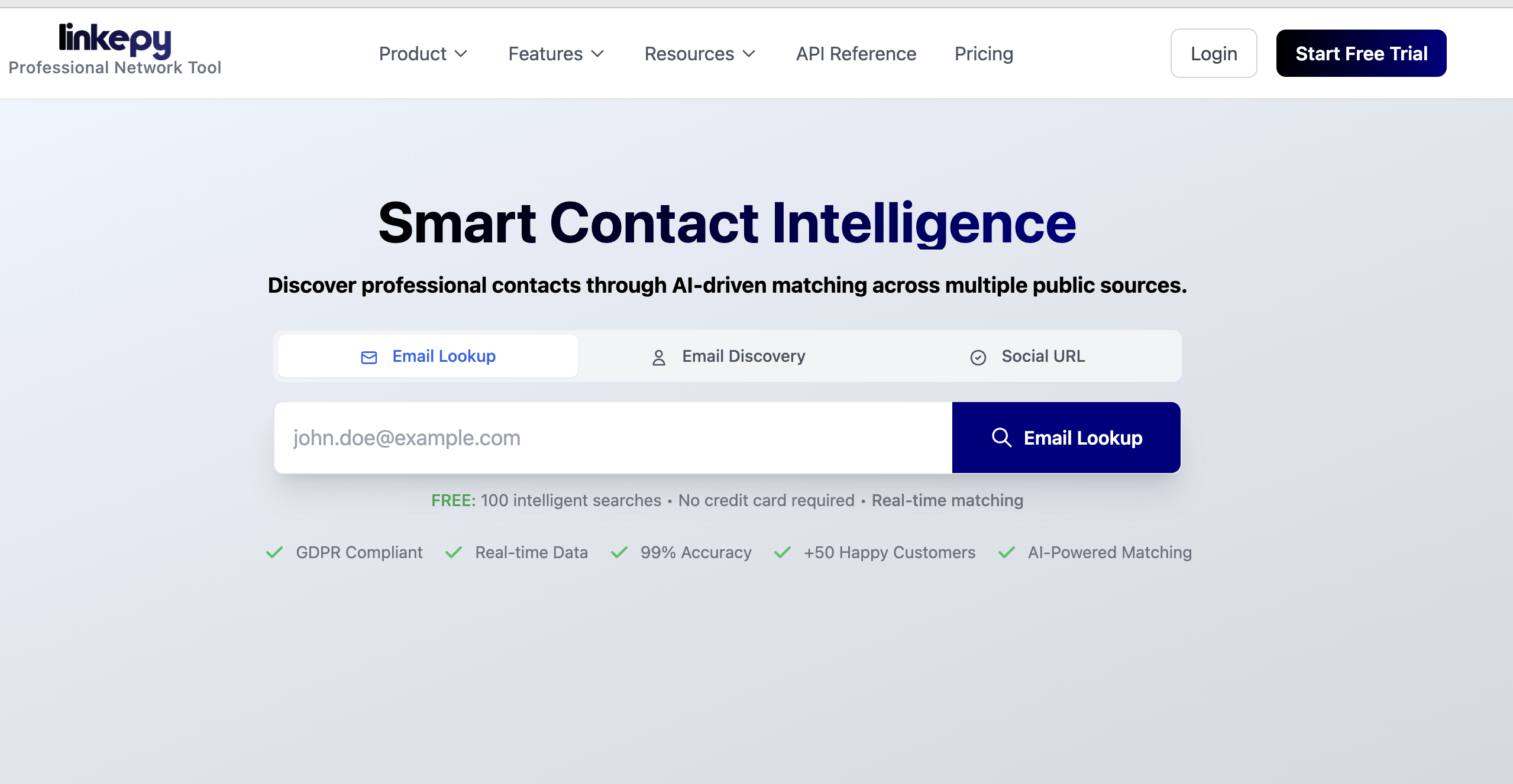Click the magnifying glass search icon

click(x=1001, y=438)
